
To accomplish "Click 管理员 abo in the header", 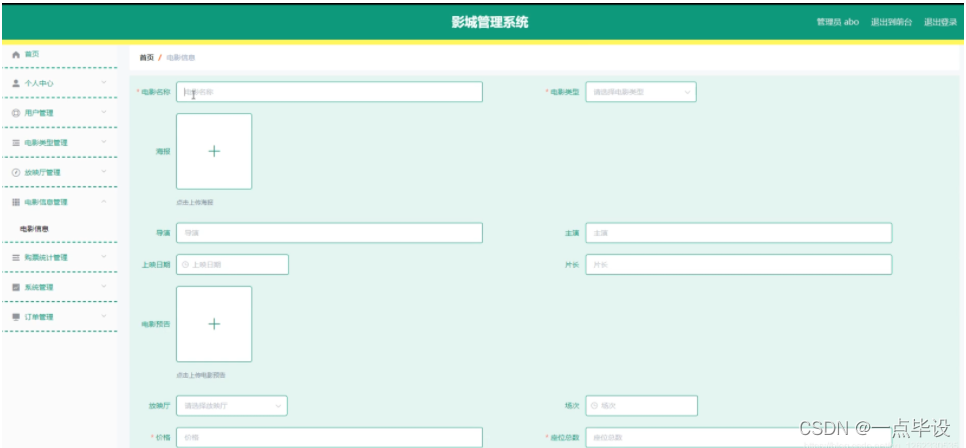I will click(837, 22).
